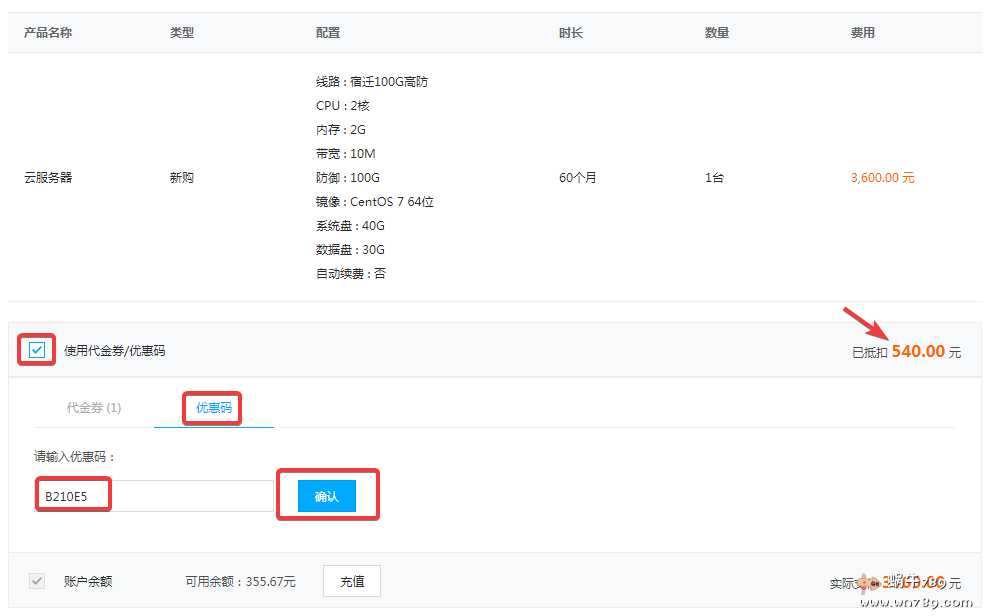This screenshot has height=616, width=989.
Task: Click the 类型 column header
Action: click(x=182, y=33)
